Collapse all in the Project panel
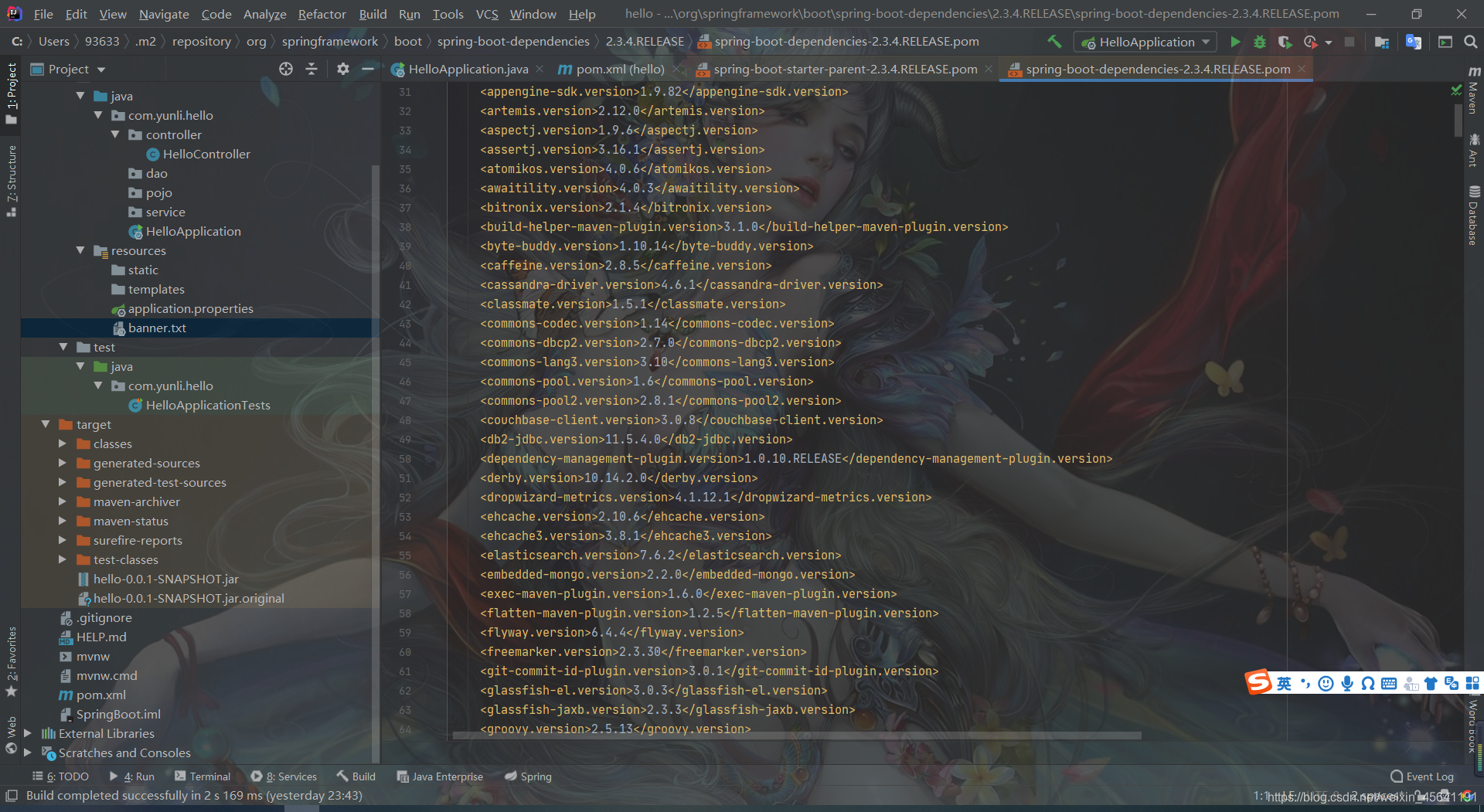The height and width of the screenshot is (812, 1484). tap(311, 69)
